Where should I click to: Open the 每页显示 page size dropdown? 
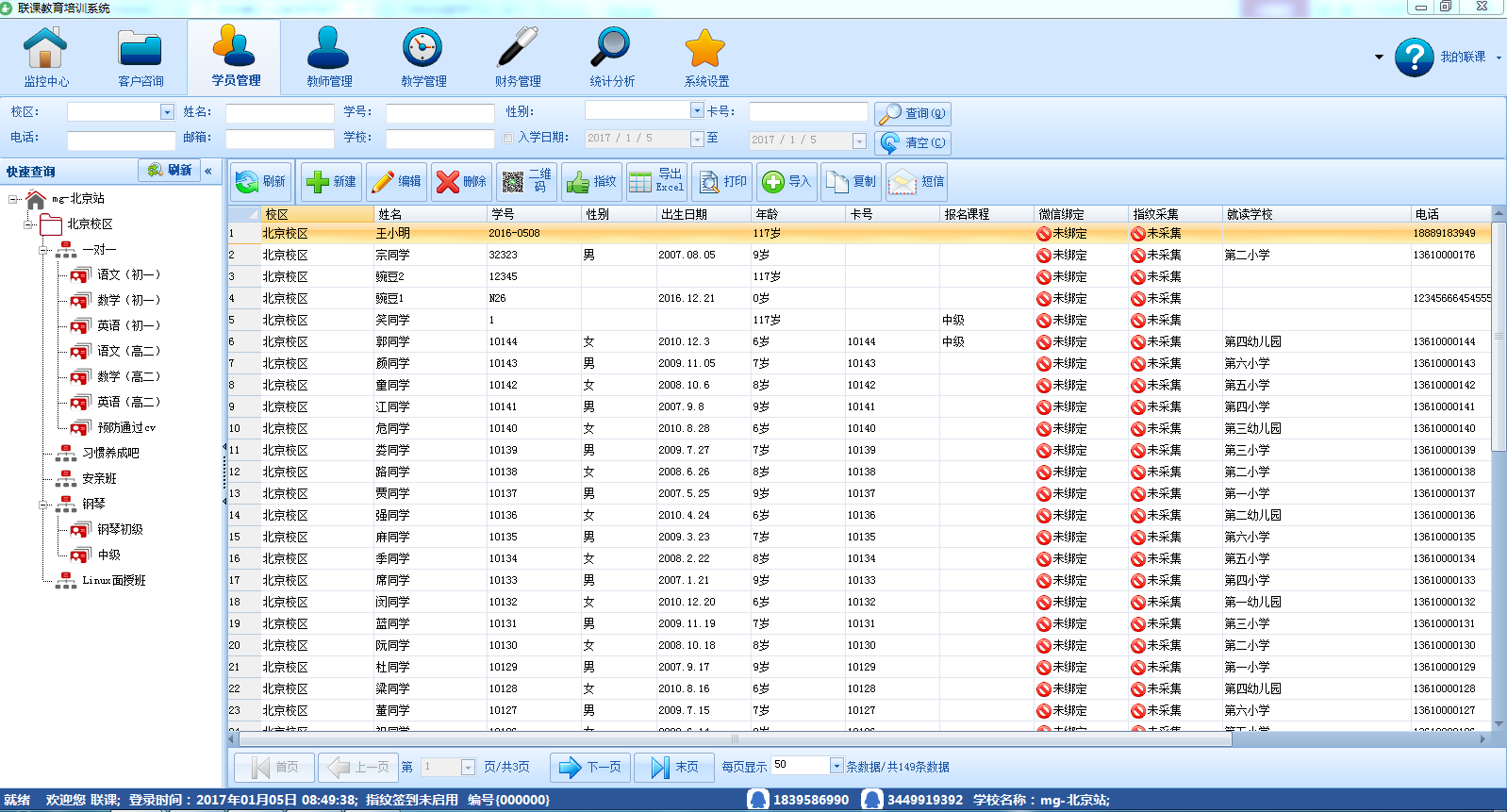(836, 765)
